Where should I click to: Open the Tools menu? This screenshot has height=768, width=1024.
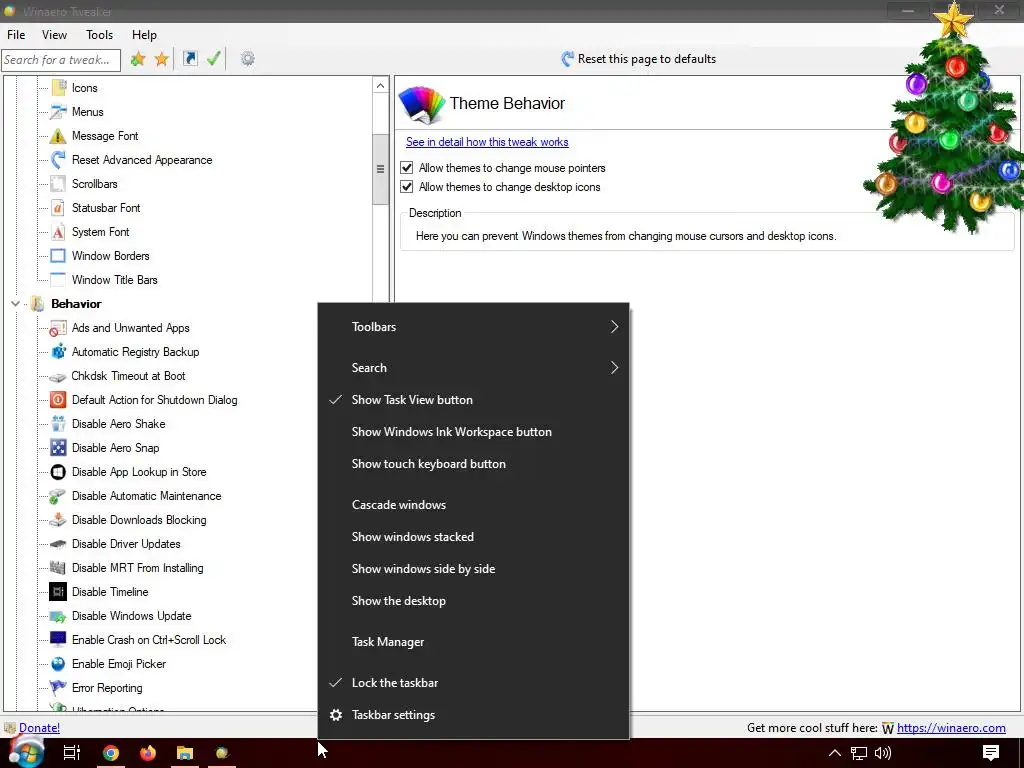99,35
